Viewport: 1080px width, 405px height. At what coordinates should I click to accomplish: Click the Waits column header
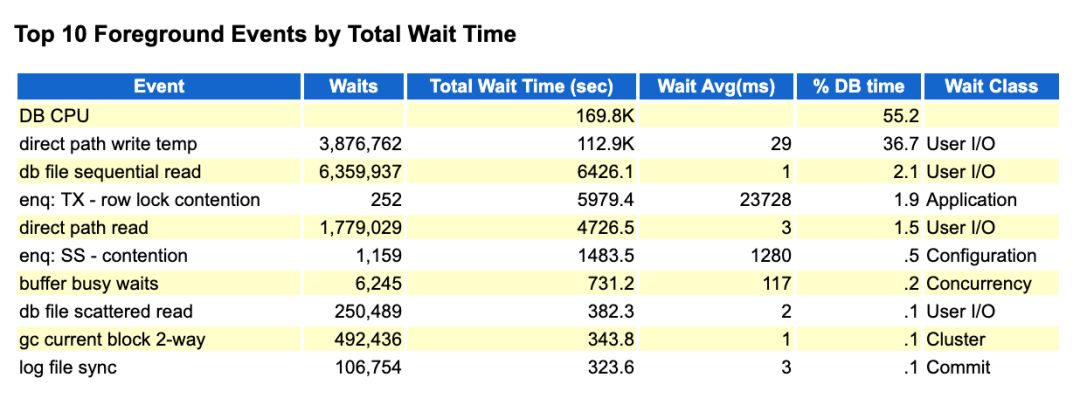[353, 86]
